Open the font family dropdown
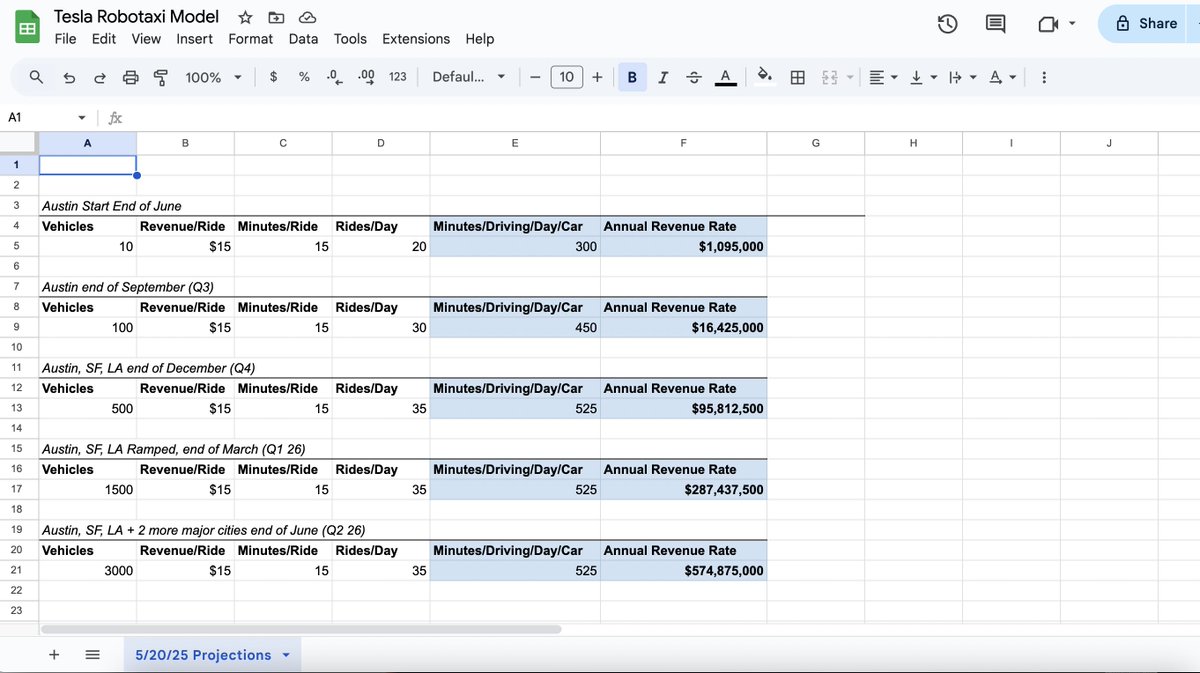The height and width of the screenshot is (673, 1200). [x=468, y=77]
